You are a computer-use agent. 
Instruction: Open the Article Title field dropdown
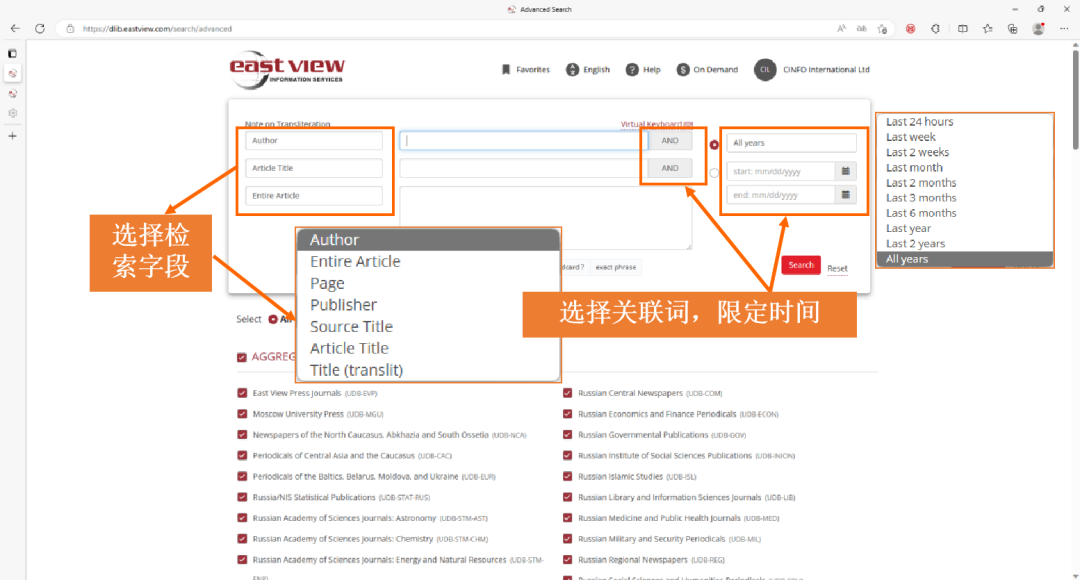(x=314, y=168)
